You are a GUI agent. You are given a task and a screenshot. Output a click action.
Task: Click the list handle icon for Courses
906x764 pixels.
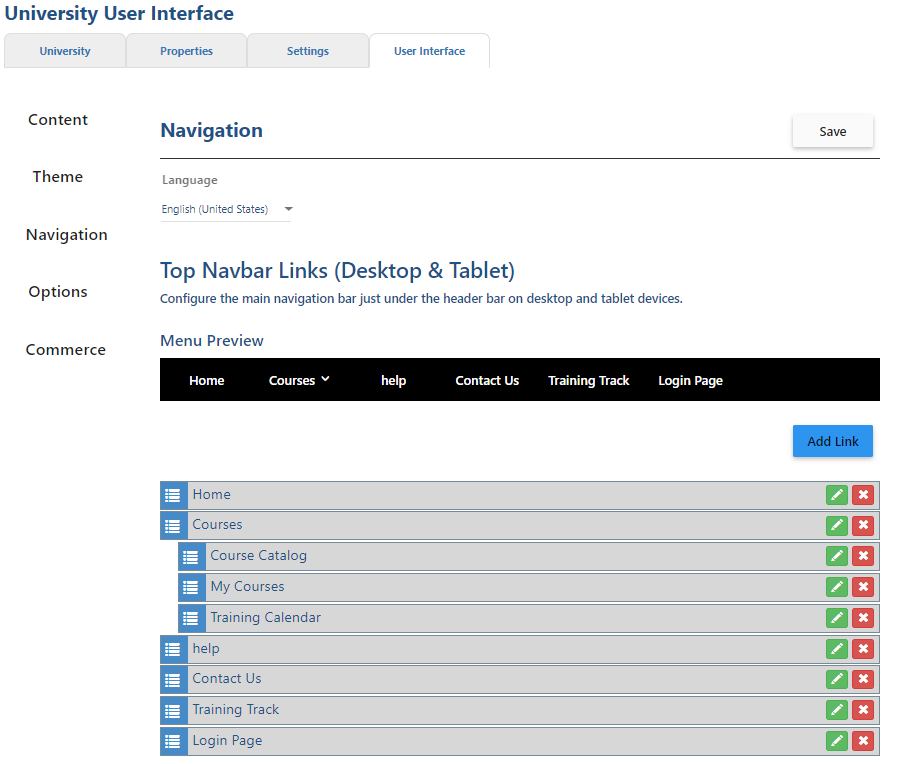coord(173,526)
